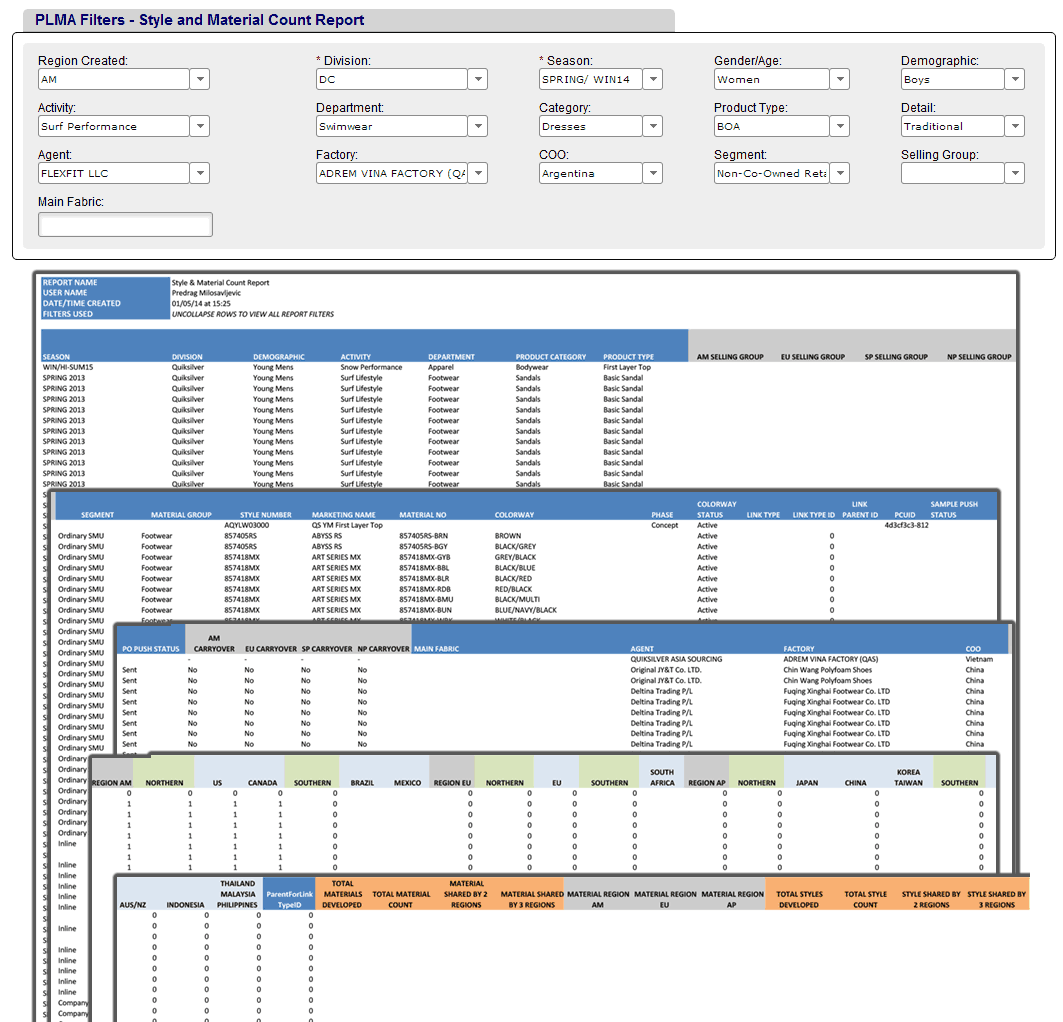Screen dimensions: 1063x1022
Task: Click the ParentForLink TypeID column header
Action: [289, 900]
